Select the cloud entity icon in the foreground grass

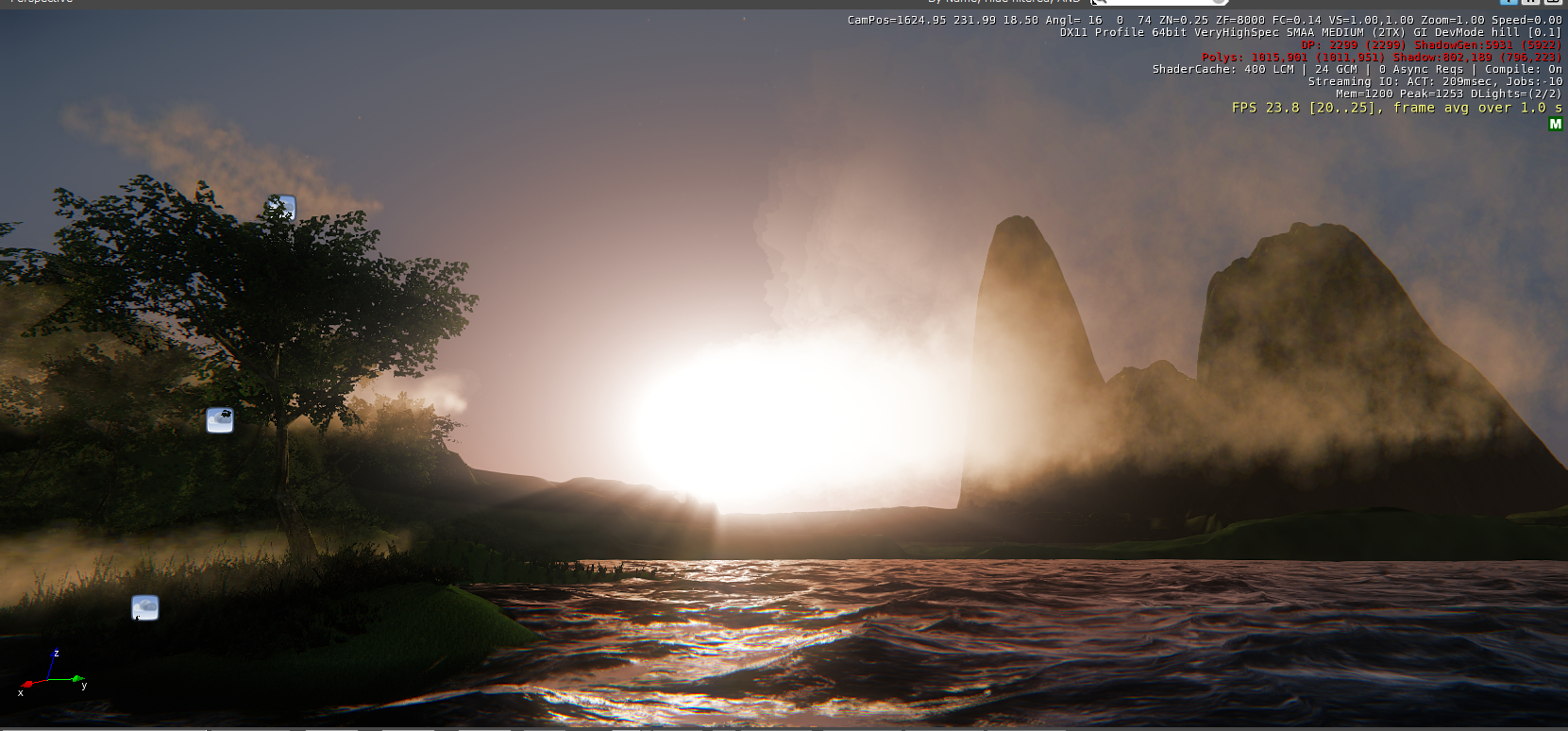tap(145, 607)
